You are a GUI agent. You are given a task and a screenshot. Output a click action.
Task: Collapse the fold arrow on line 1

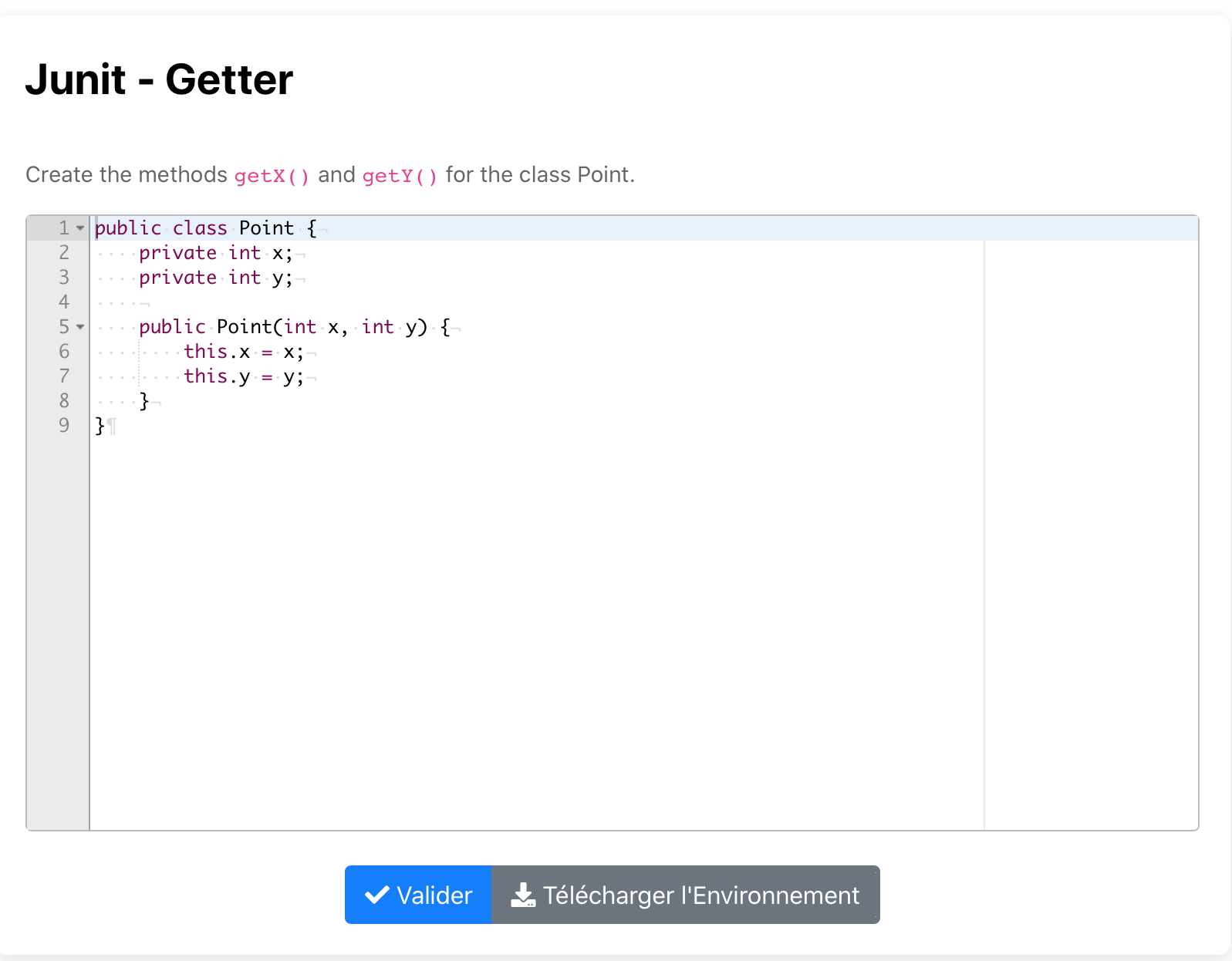coord(80,228)
